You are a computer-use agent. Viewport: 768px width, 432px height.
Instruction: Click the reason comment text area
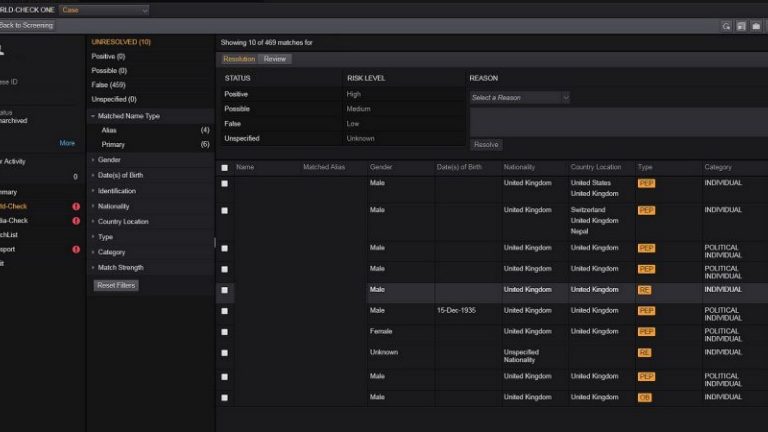tap(619, 122)
